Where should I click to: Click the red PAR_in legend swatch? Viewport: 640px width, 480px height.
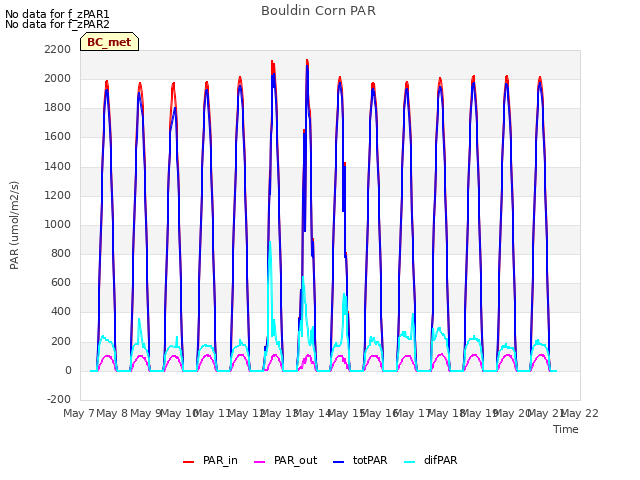tap(188, 462)
